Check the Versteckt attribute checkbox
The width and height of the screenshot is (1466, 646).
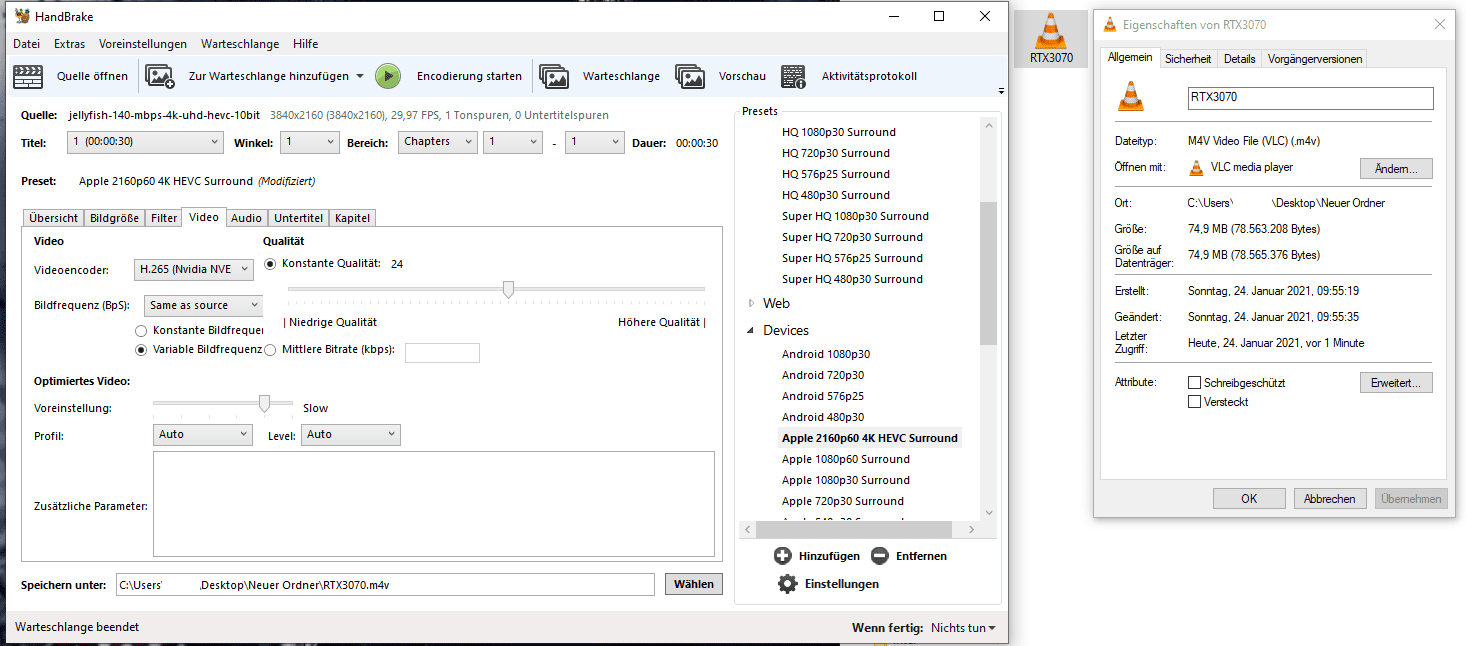click(1194, 402)
